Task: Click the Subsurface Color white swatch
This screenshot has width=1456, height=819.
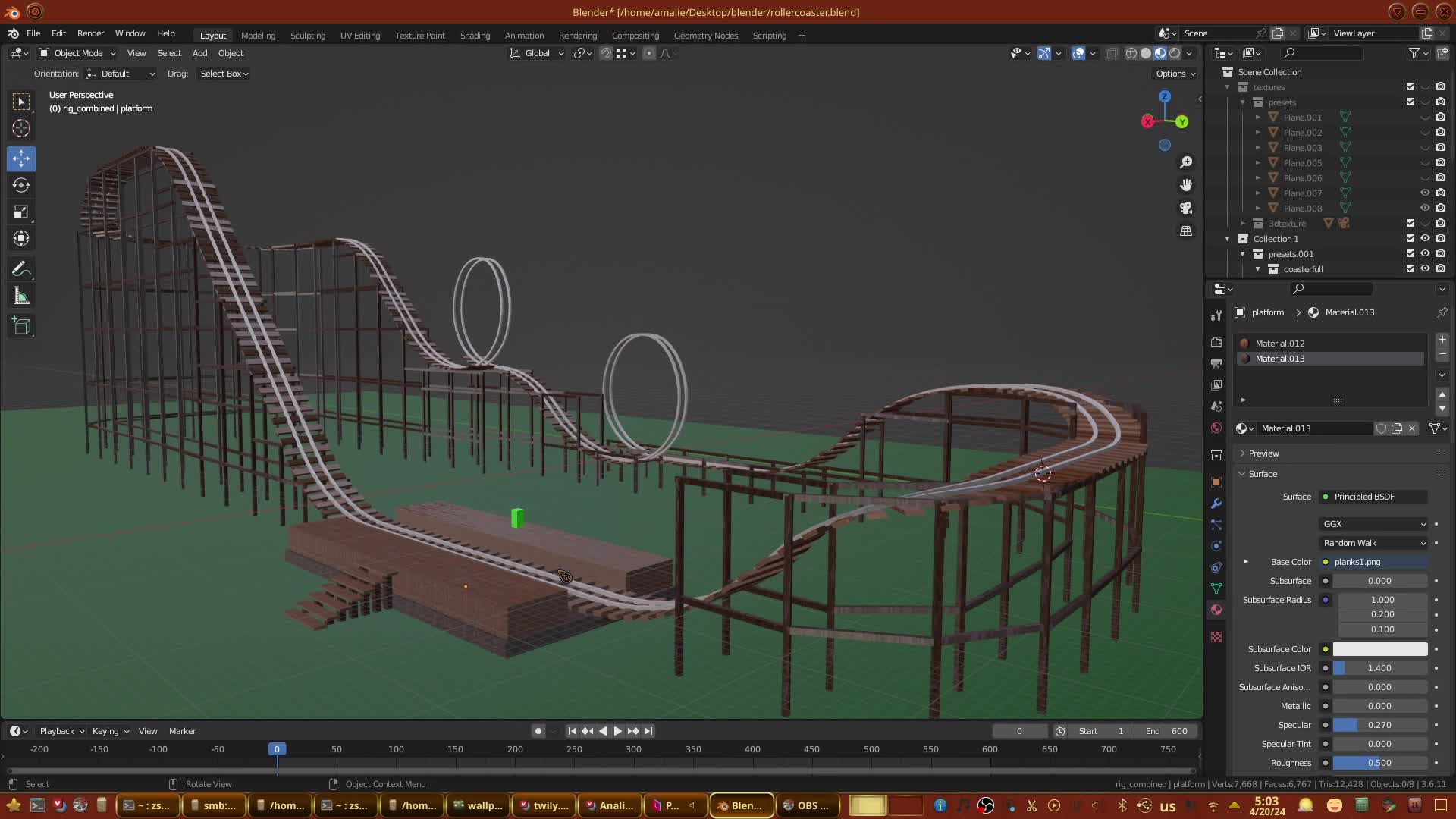Action: [1379, 649]
